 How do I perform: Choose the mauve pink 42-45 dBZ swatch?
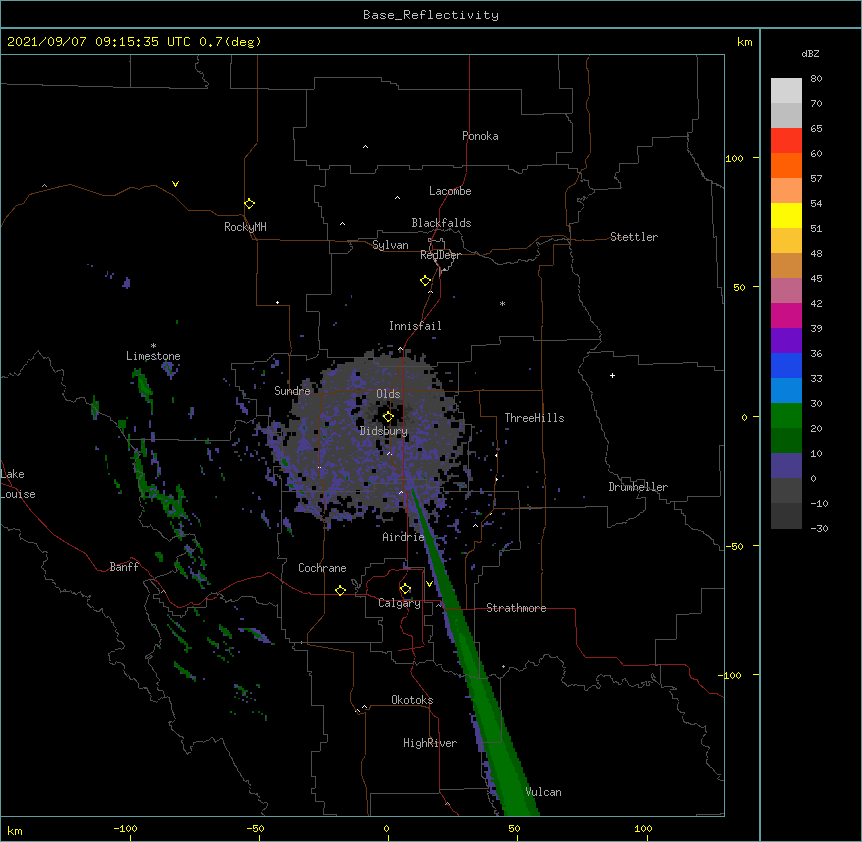(786, 291)
